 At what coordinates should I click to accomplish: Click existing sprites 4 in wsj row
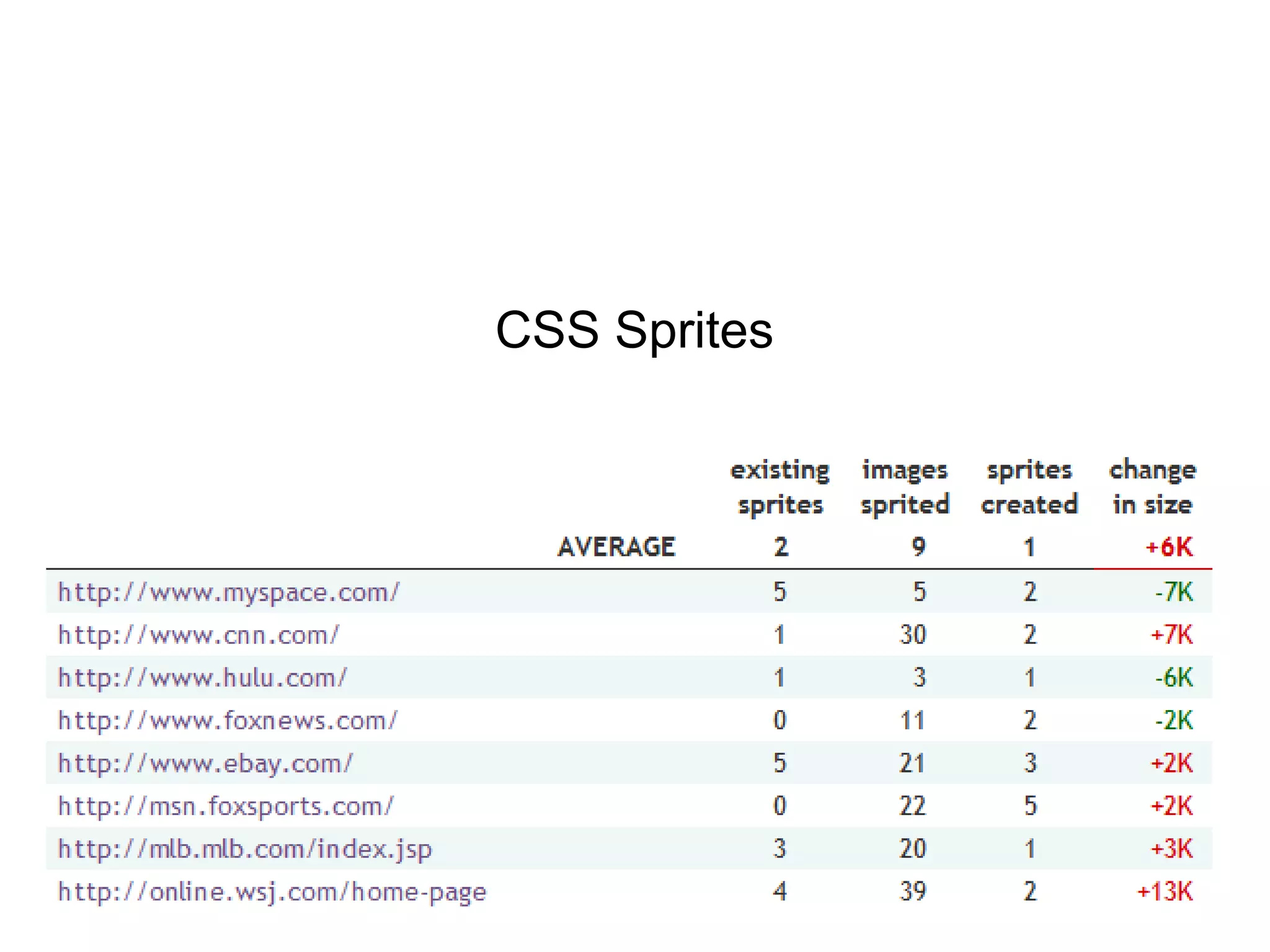pyautogui.click(x=780, y=892)
